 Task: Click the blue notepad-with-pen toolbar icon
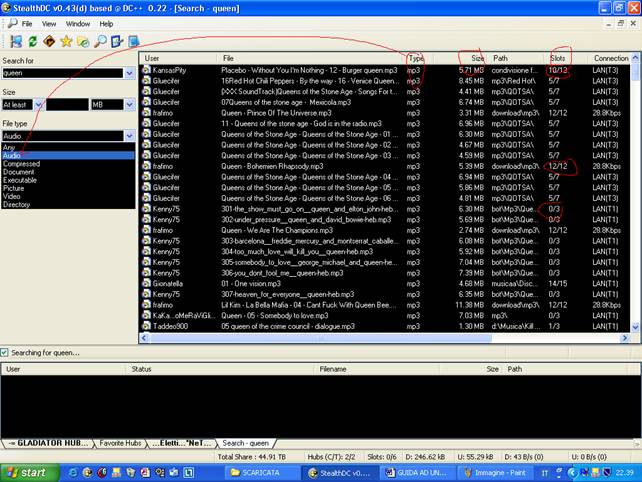click(x=117, y=41)
